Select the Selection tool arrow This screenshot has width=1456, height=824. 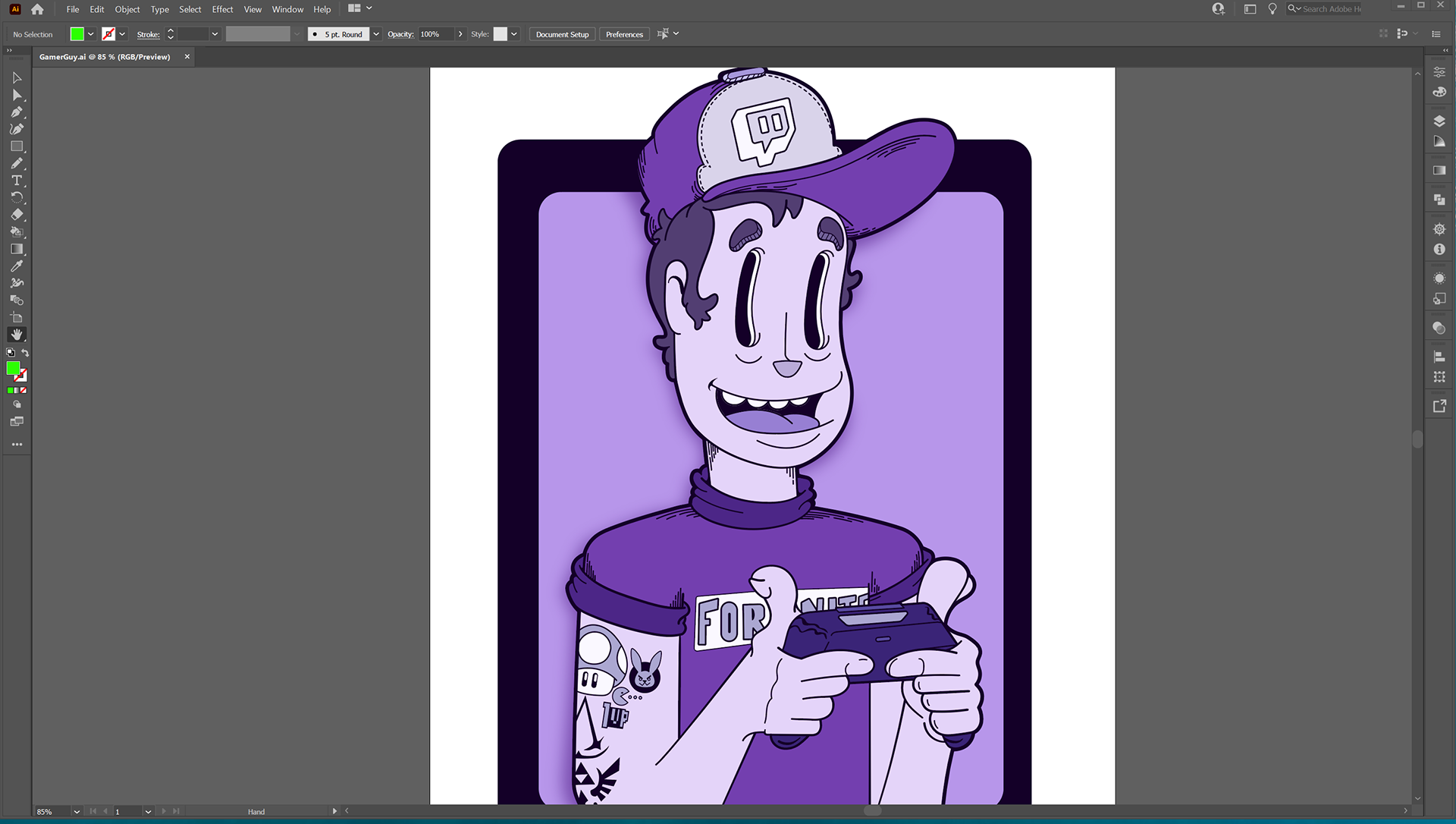click(x=17, y=77)
